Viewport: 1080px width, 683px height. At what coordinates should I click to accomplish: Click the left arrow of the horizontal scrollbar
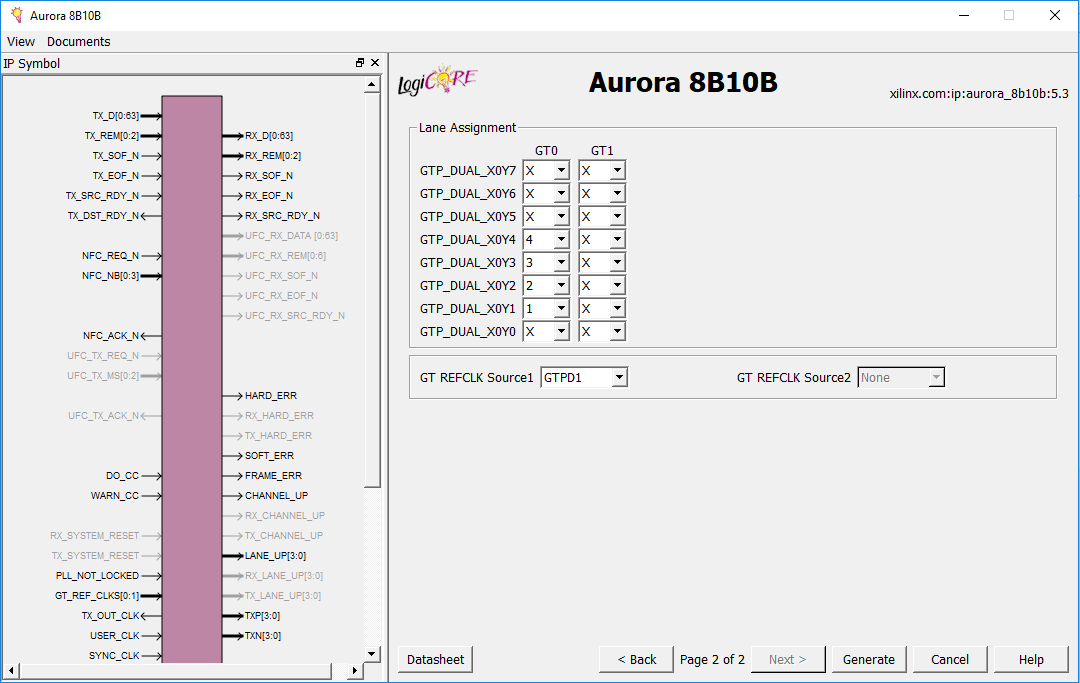(9, 671)
